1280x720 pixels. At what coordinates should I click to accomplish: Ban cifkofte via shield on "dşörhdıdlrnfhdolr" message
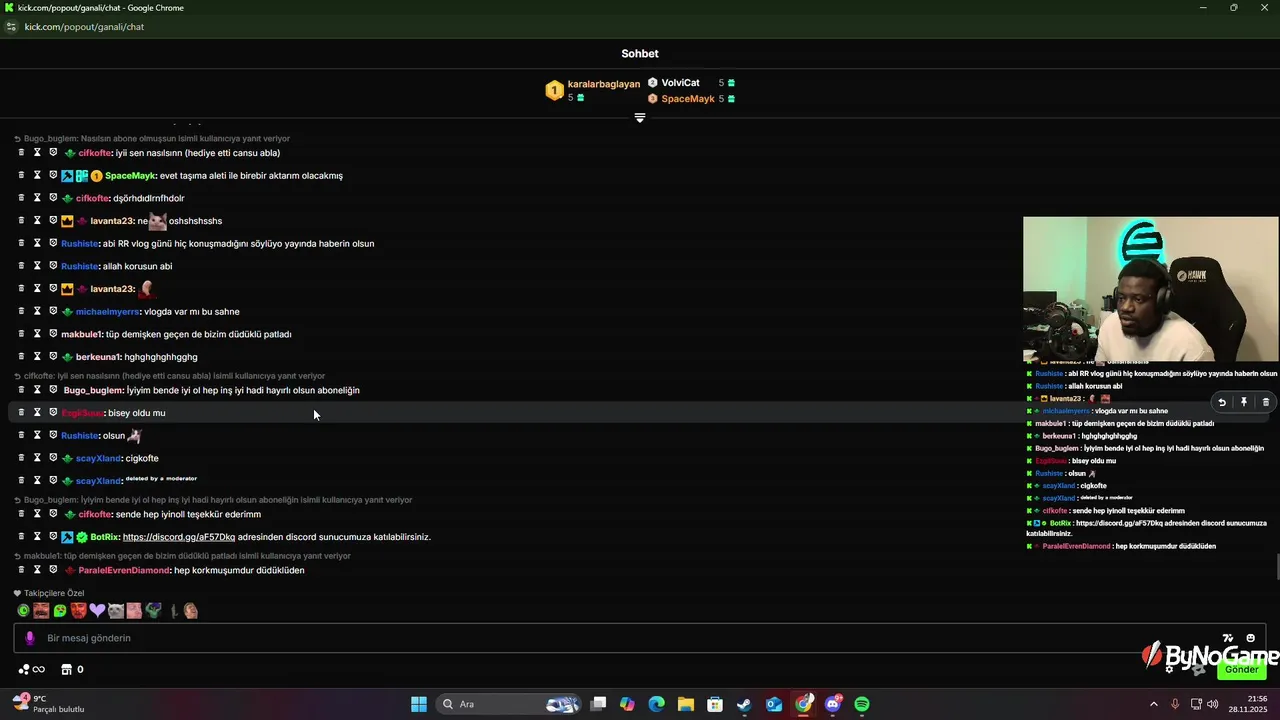click(x=53, y=198)
